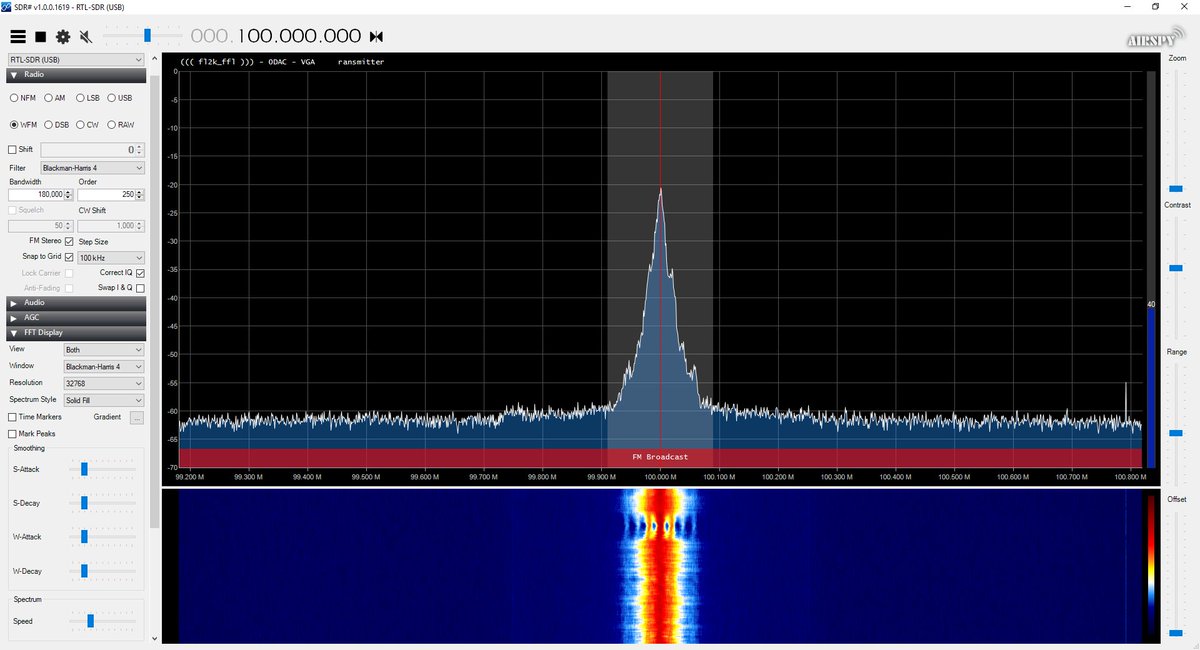Adjust the volume slider in the toolbar
The image size is (1200, 650).
pyautogui.click(x=147, y=36)
